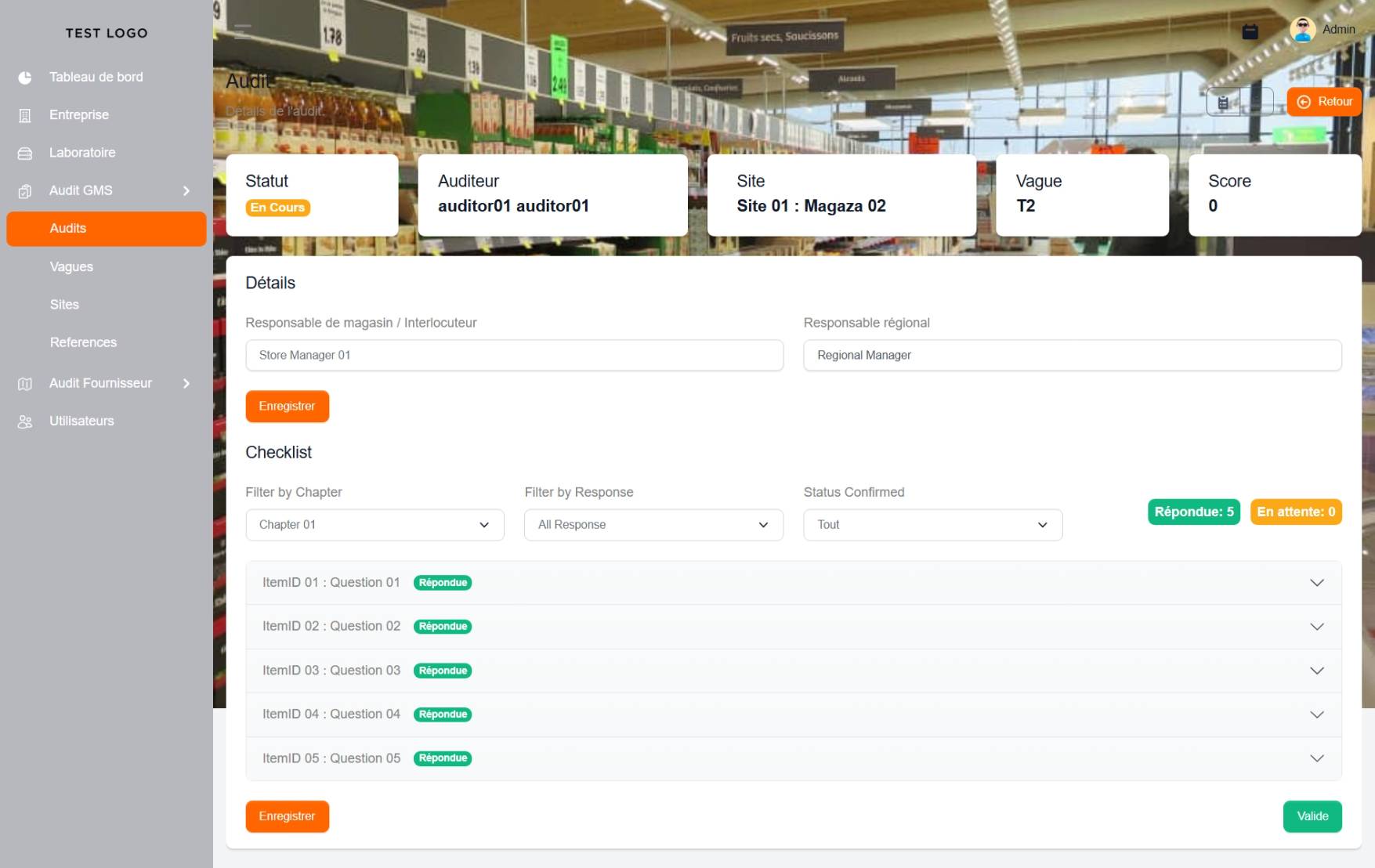Viewport: 1375px width, 868px height.
Task: Click the Admin avatar icon
Action: click(1302, 29)
